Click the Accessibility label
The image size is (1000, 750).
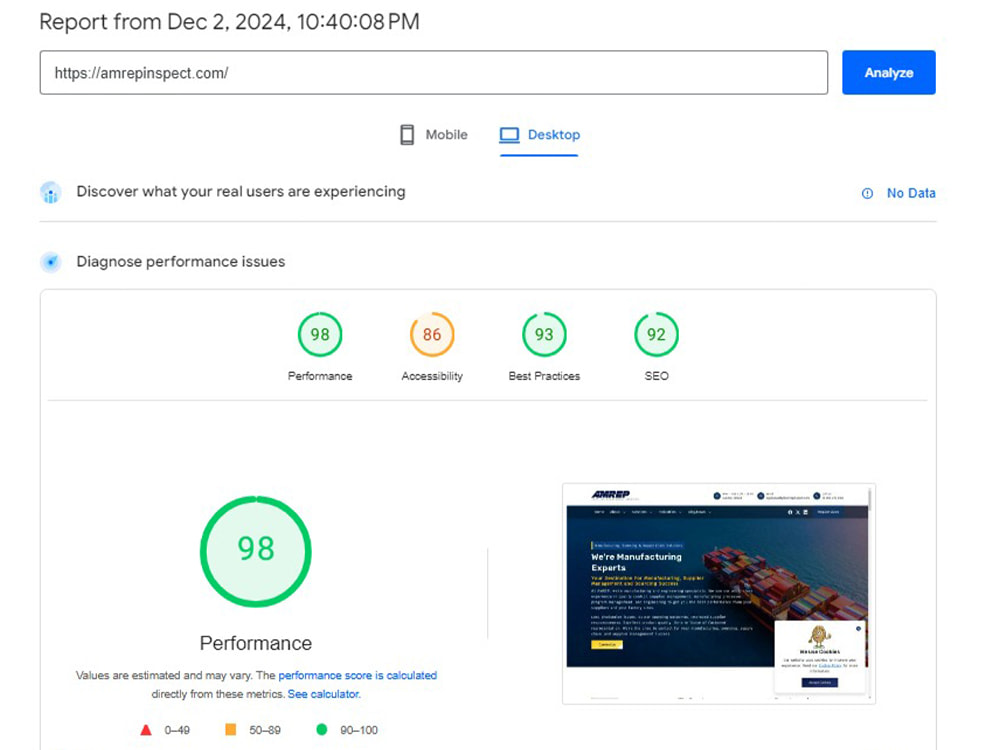coord(432,376)
